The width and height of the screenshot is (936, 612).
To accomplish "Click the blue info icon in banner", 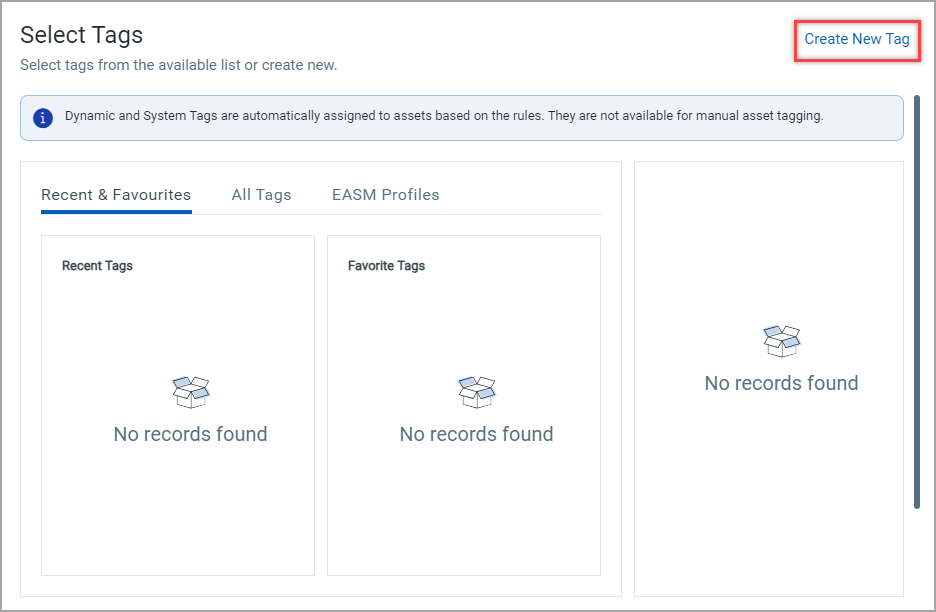I will point(43,117).
